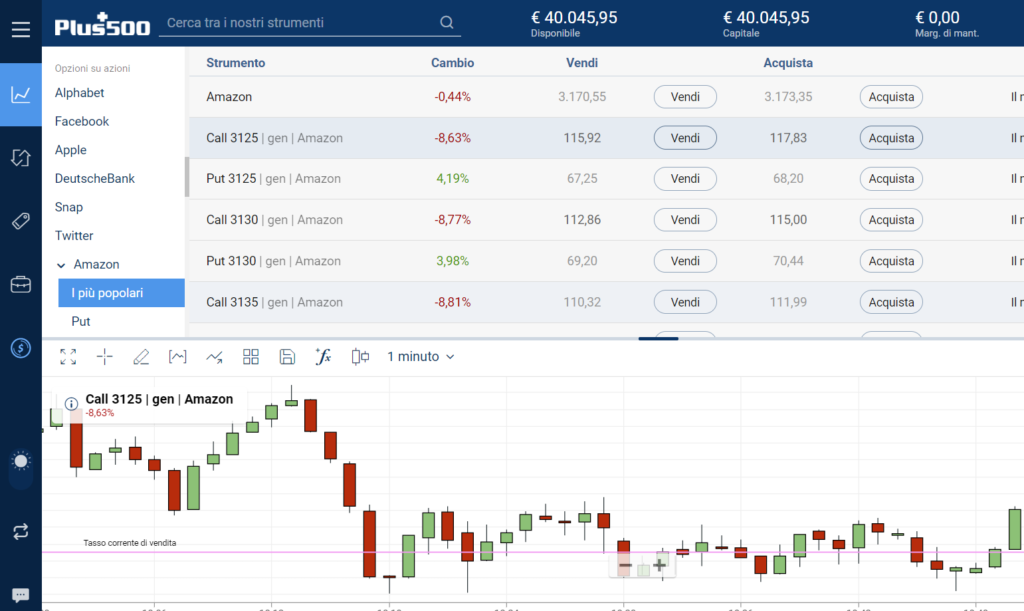Click the Vendi column header

(x=582, y=63)
